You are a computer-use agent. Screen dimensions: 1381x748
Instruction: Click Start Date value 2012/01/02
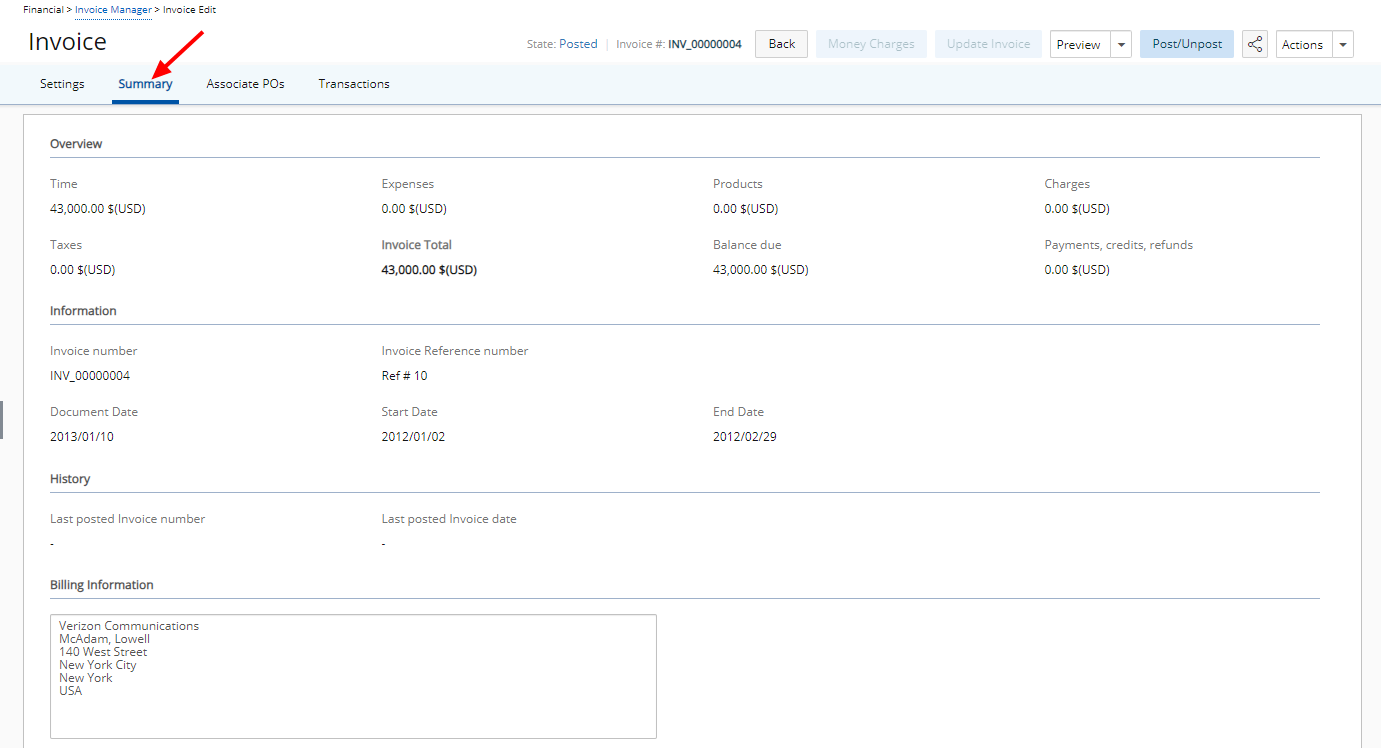pos(413,437)
